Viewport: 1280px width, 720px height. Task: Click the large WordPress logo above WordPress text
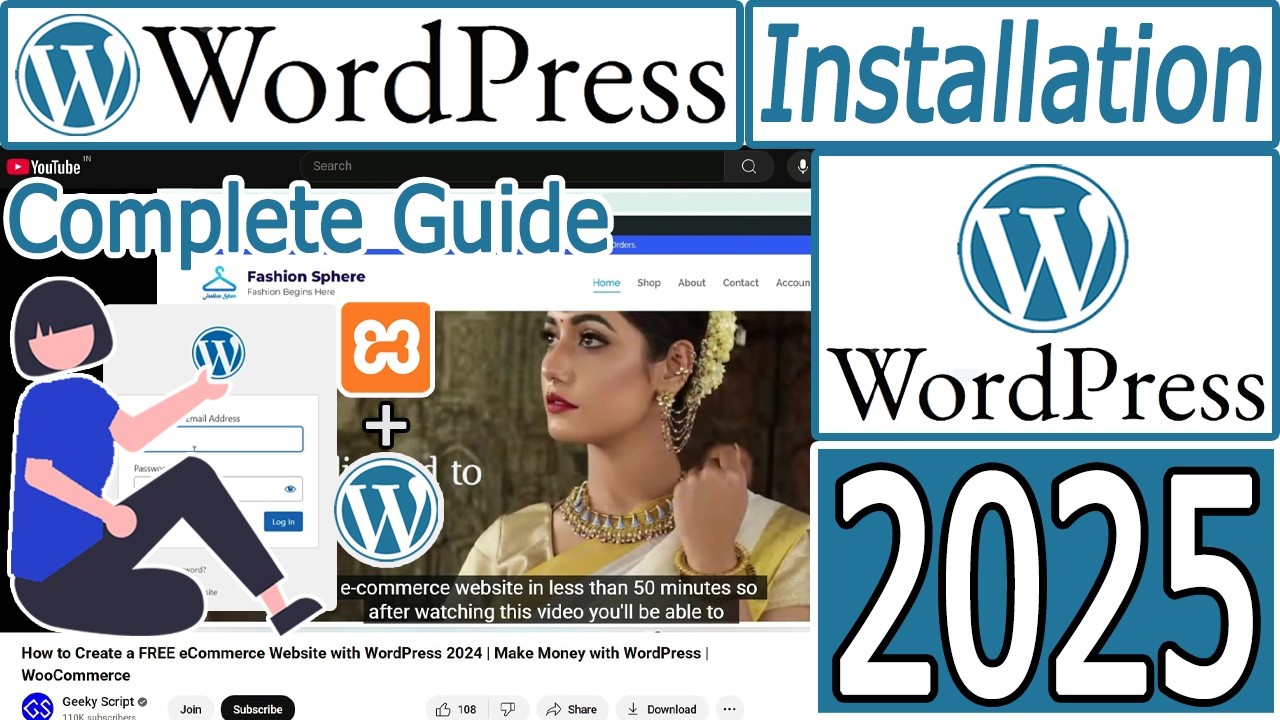1043,249
